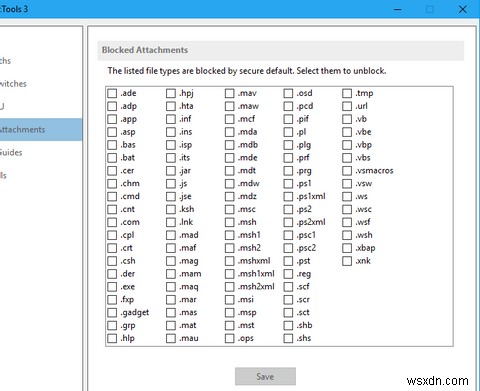Open the sidebar item below Guides

coord(3,175)
